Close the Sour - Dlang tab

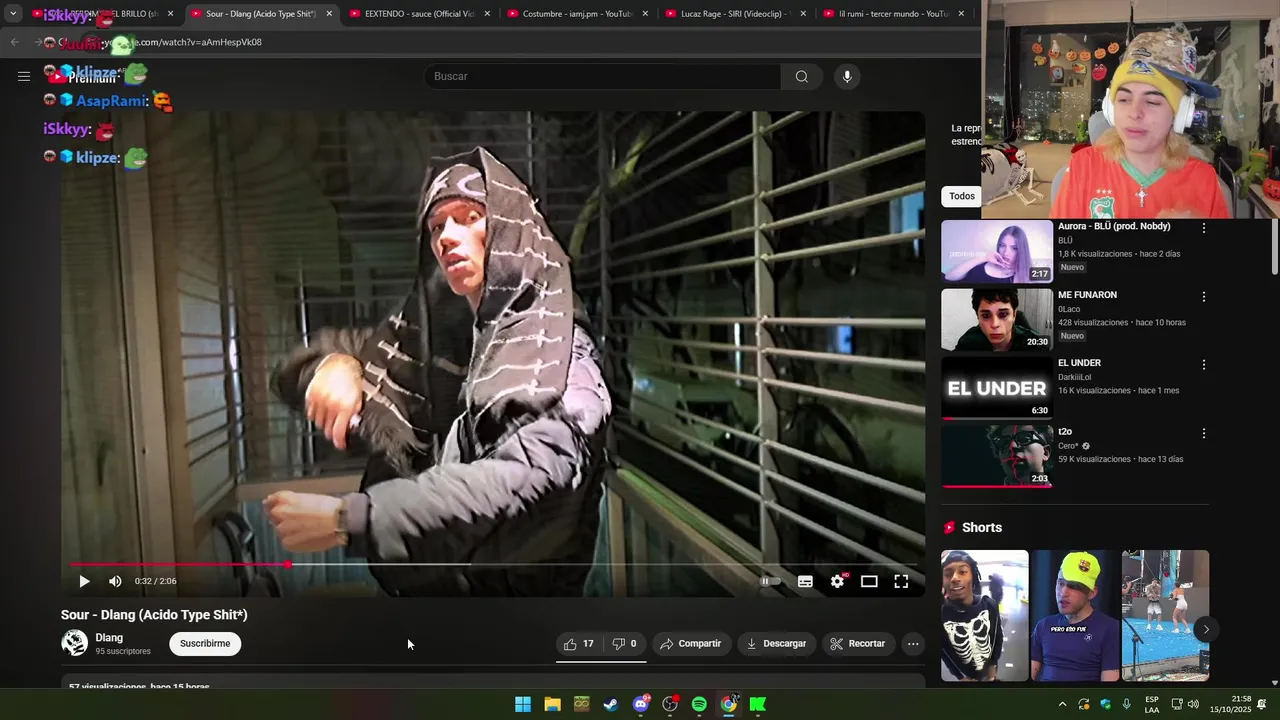click(x=329, y=14)
